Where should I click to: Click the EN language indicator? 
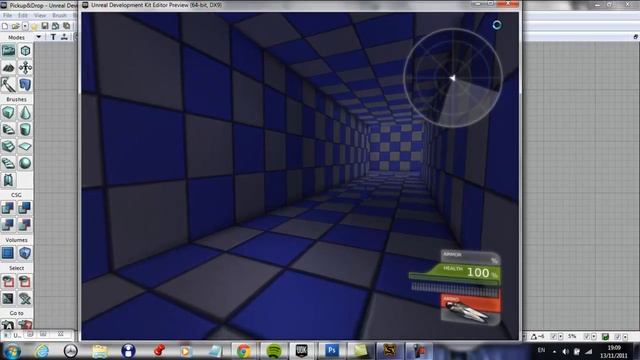541,350
